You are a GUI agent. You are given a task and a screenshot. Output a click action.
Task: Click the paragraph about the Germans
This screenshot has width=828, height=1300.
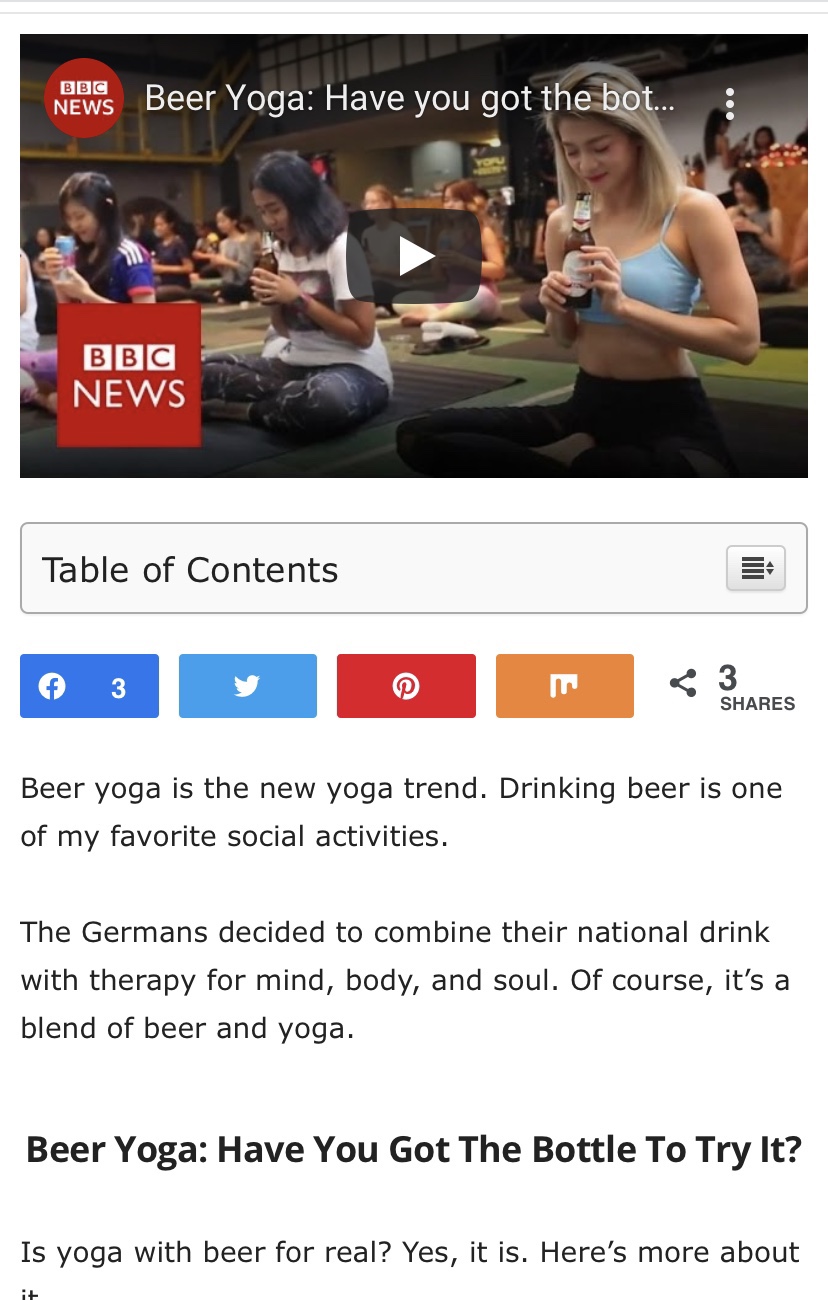[x=405, y=980]
